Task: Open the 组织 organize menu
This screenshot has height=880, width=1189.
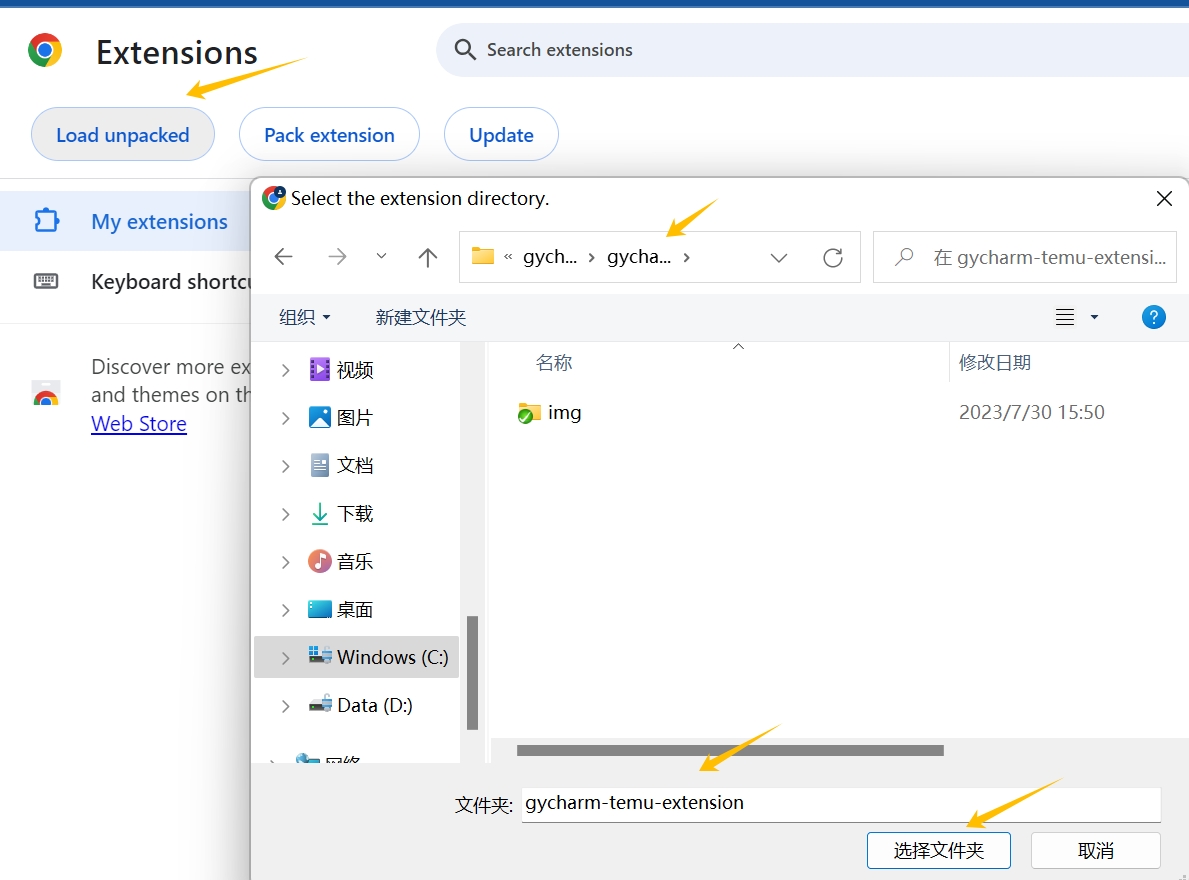Action: pos(304,317)
